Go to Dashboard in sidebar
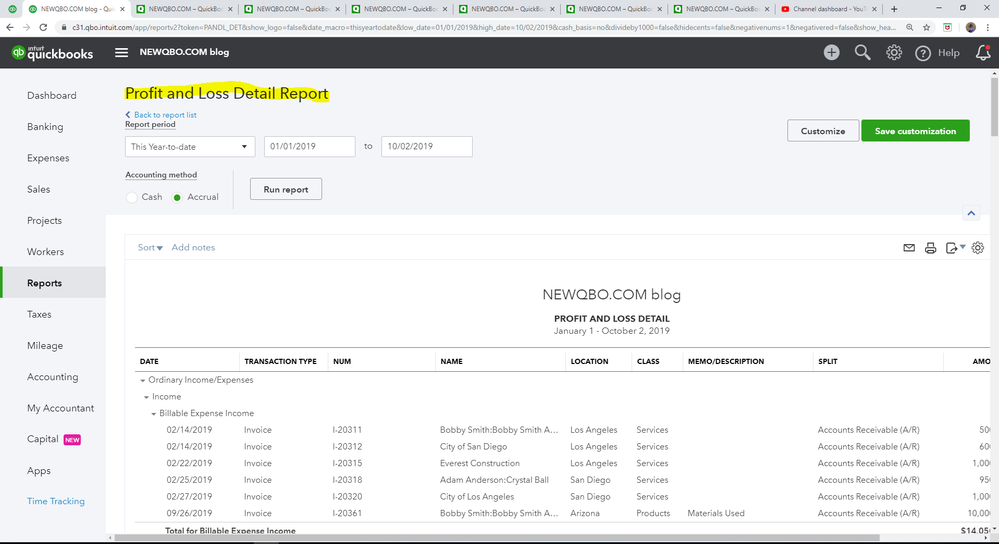The image size is (999, 544). 52,96
